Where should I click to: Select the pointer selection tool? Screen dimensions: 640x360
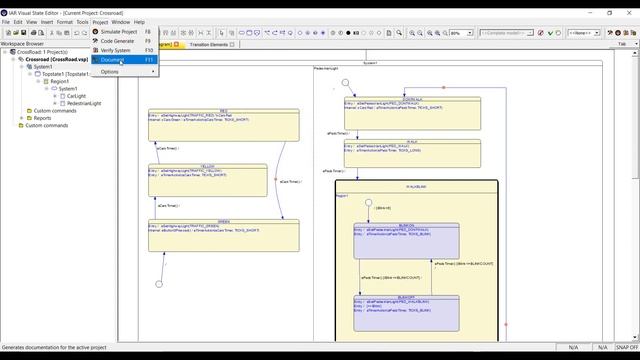[222, 33]
